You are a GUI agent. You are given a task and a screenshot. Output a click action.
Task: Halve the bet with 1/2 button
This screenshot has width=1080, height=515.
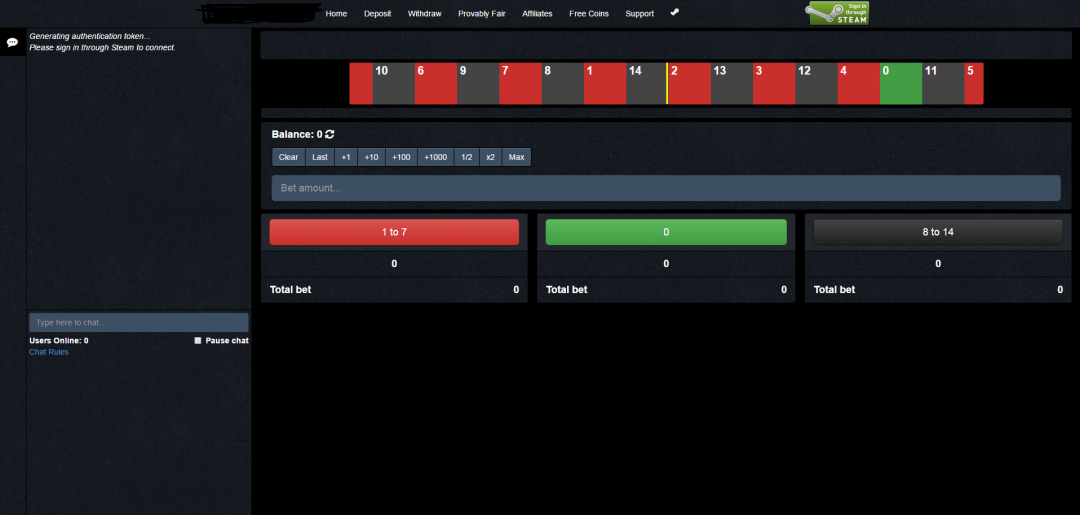tap(467, 157)
